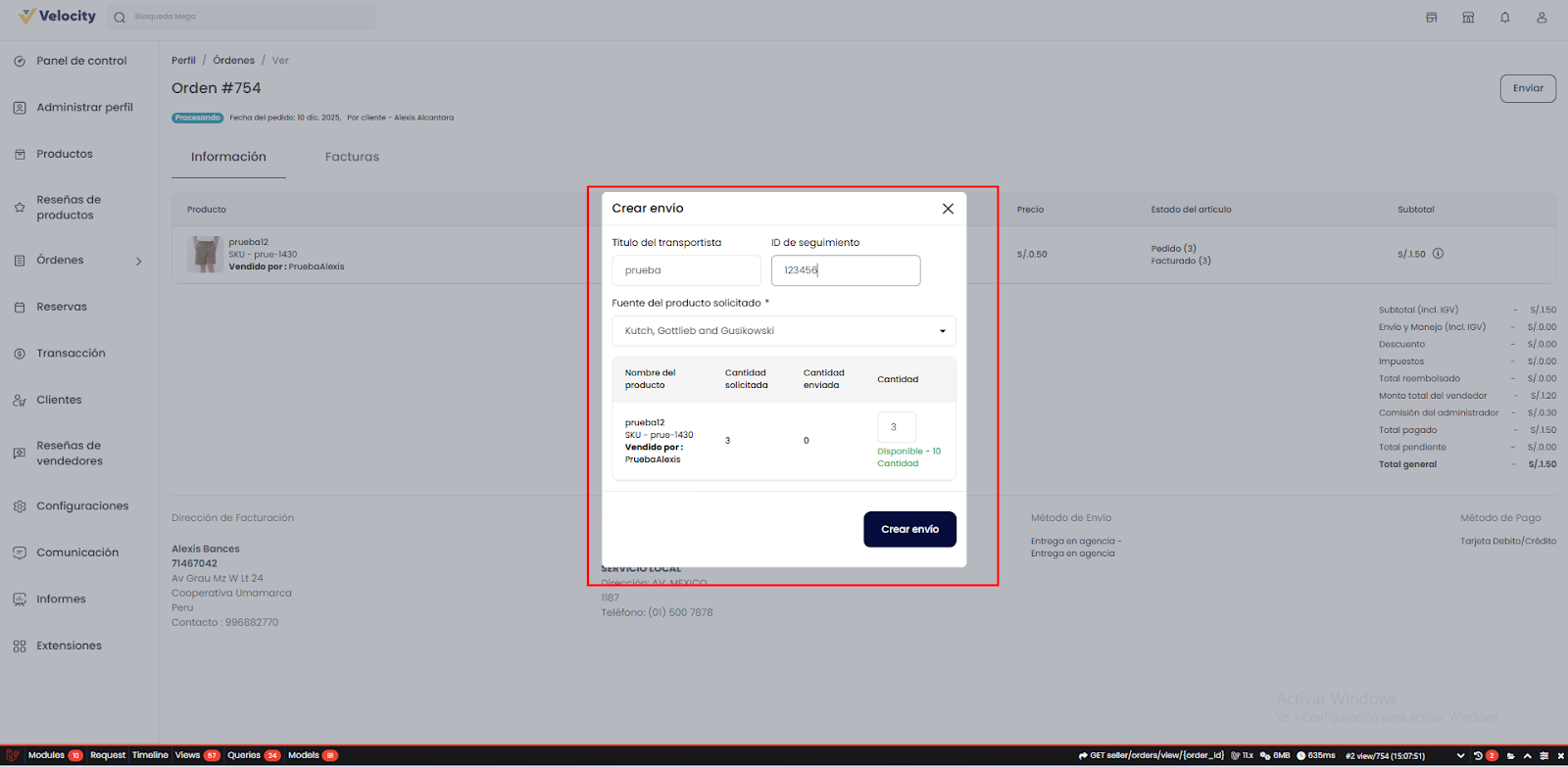The height and width of the screenshot is (767, 1568).
Task: Click the Cantidad quantity input box
Action: (896, 427)
